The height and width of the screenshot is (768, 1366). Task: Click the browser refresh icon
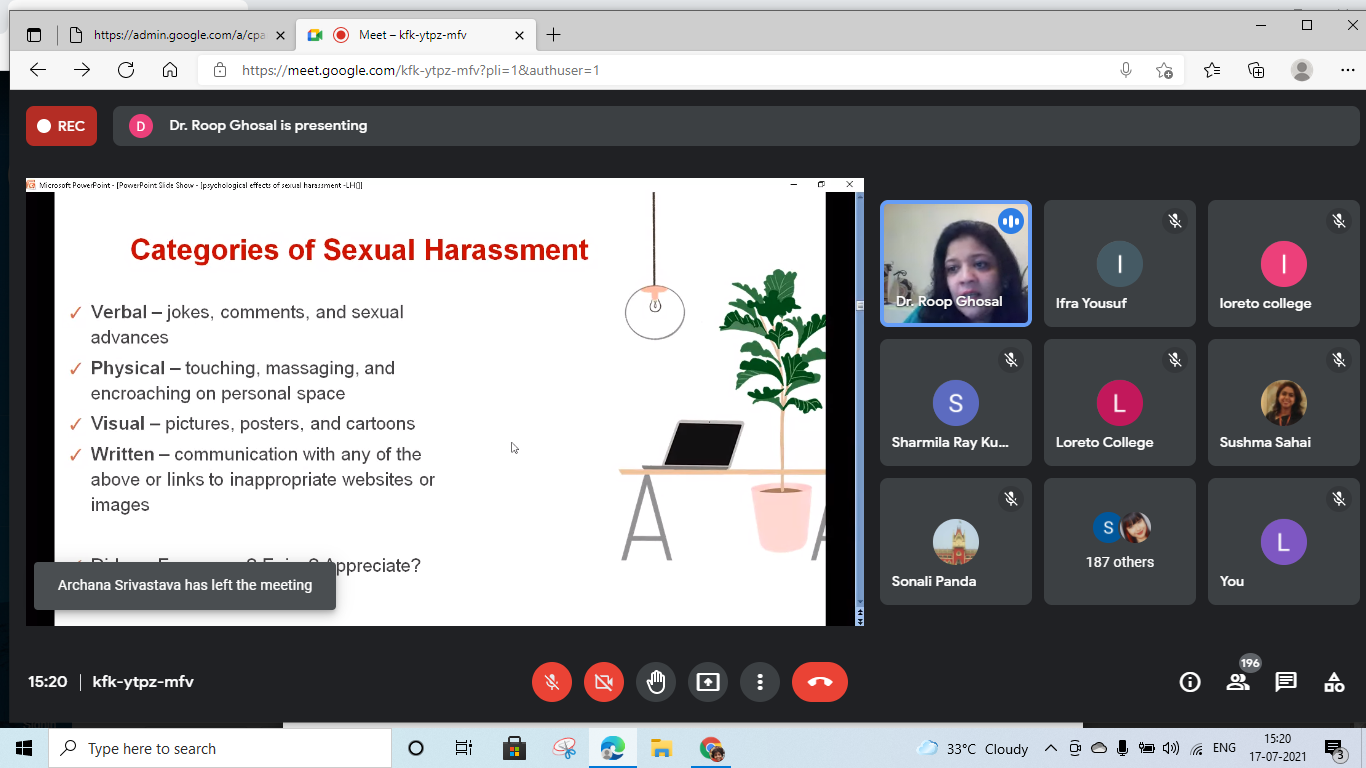(126, 70)
